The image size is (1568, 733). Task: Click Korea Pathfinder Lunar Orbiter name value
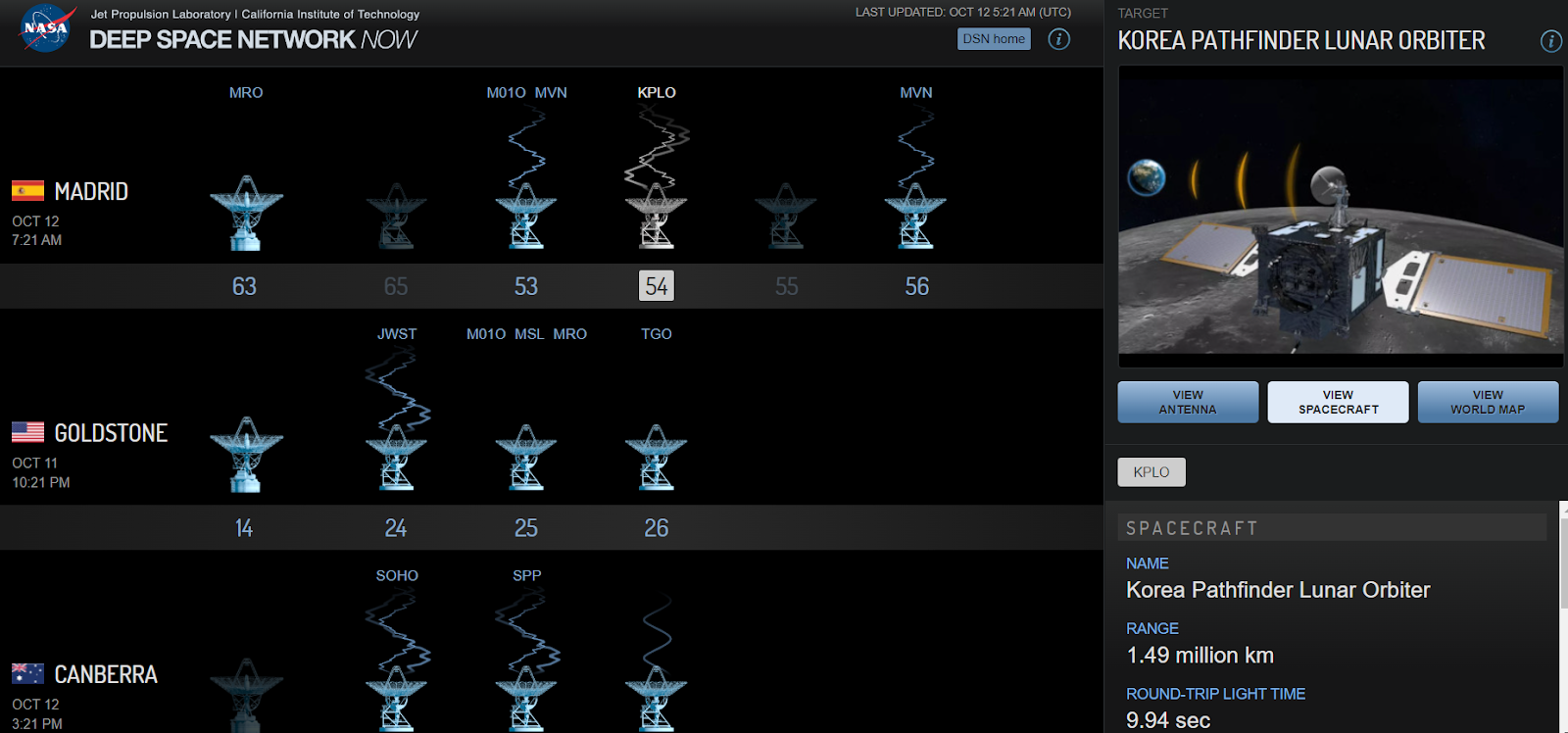pyautogui.click(x=1278, y=590)
